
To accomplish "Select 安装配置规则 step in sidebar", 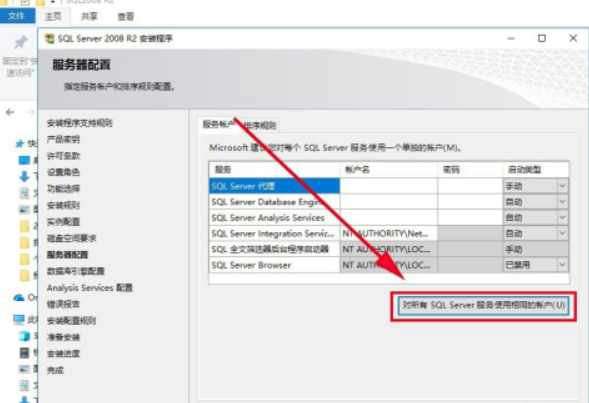I will point(71,320).
